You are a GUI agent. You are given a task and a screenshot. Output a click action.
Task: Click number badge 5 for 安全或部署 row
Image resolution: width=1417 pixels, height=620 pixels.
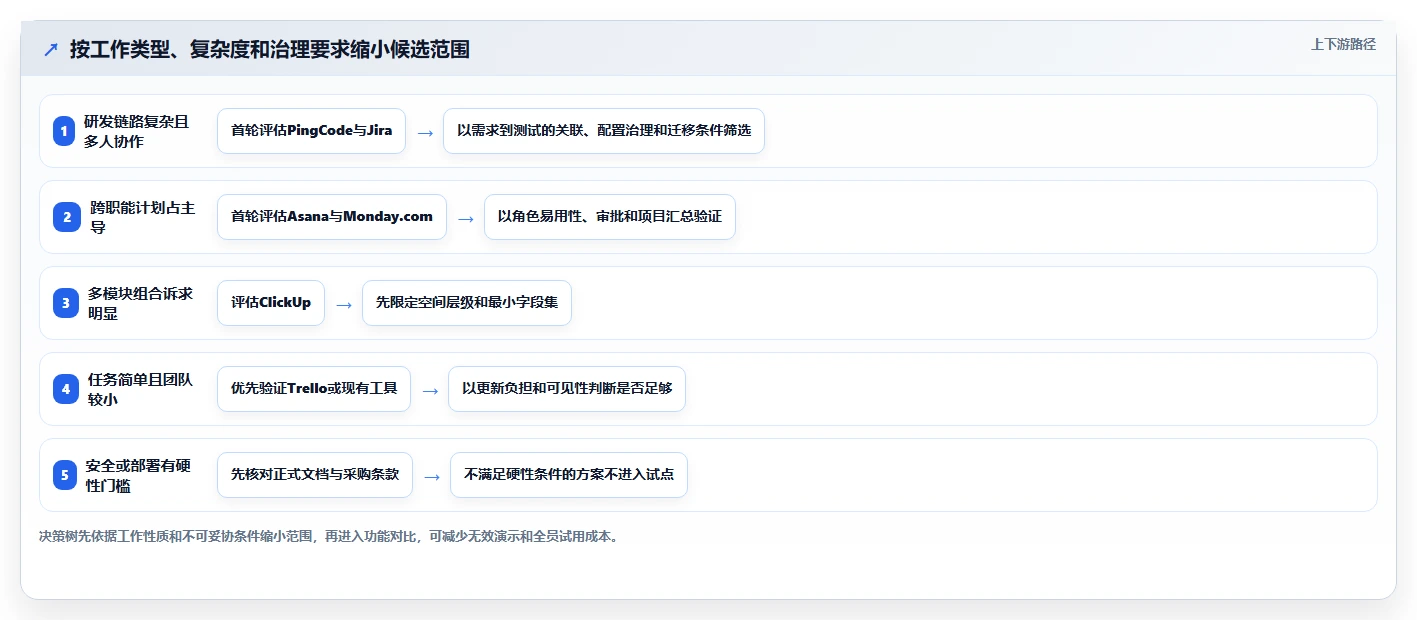[65, 475]
